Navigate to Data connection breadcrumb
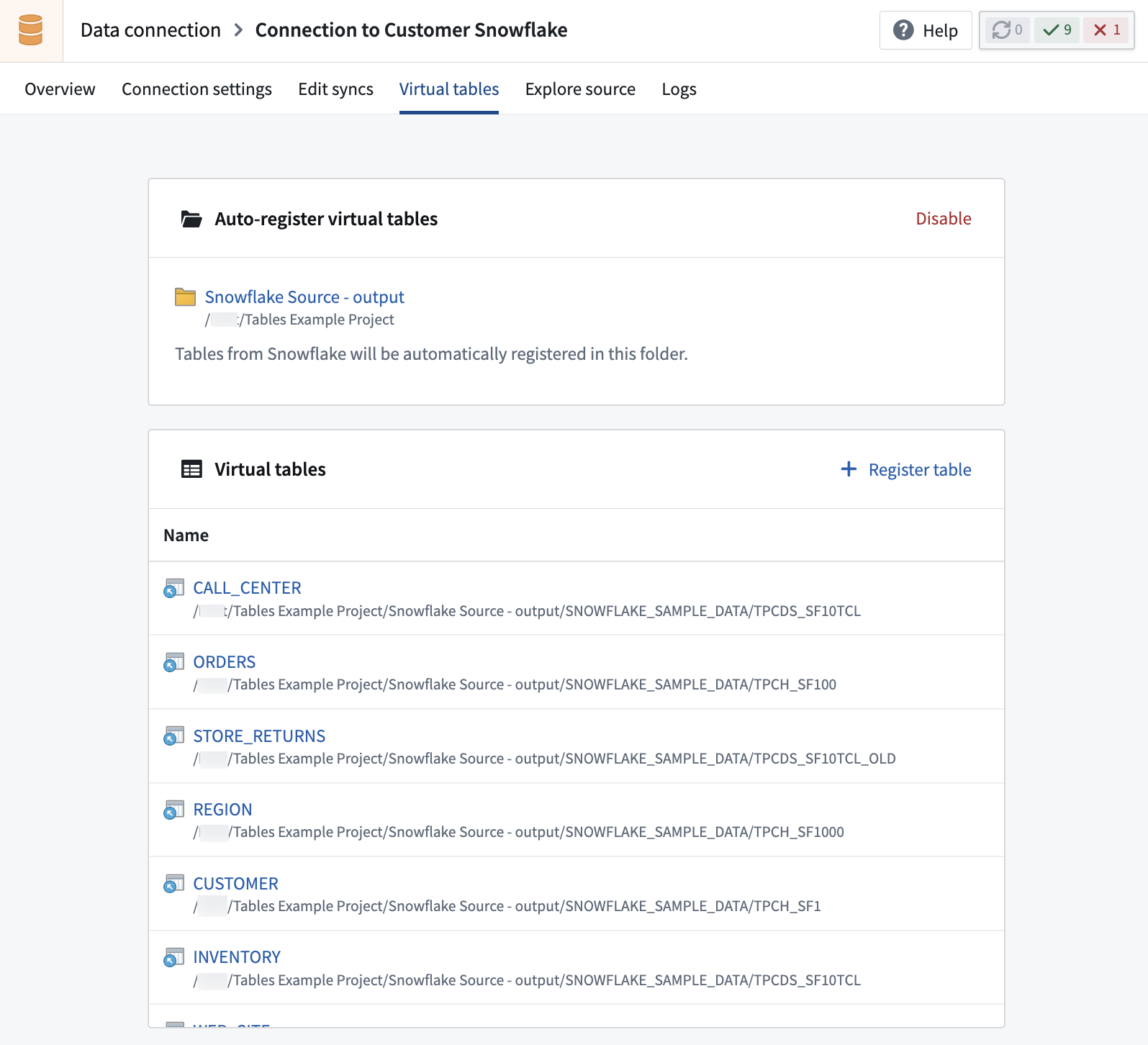Screen dimensions: 1148x1045 tap(150, 30)
